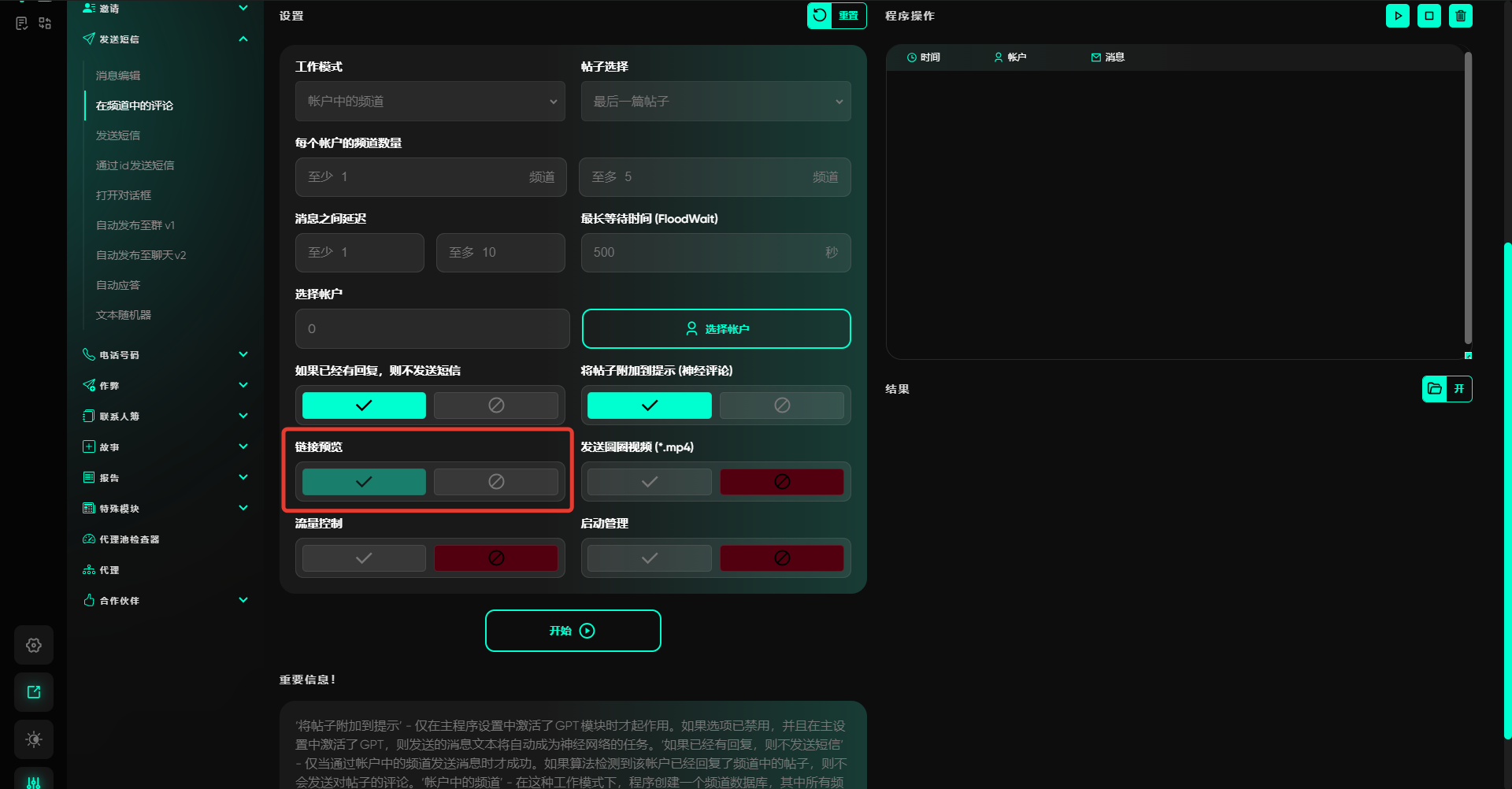Enable 链接预览 with the checkmark toggle
1512x789 pixels.
coord(364,482)
